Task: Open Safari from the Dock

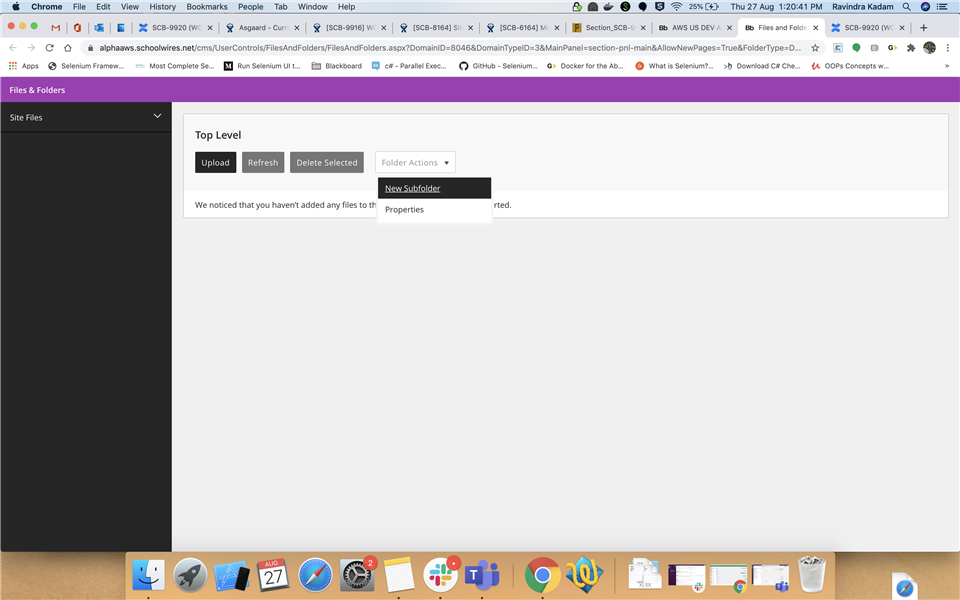Action: click(x=315, y=575)
